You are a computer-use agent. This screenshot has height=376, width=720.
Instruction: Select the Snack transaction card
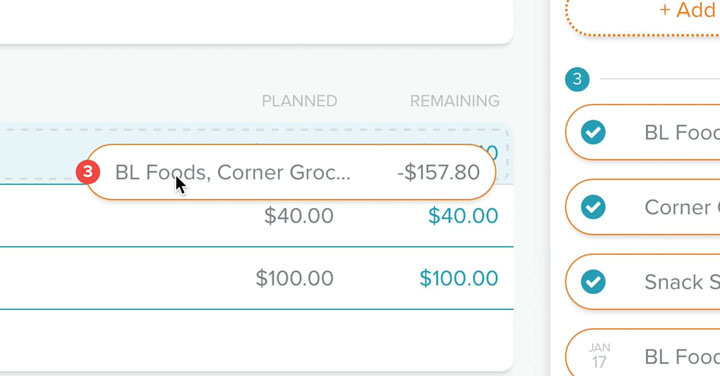point(643,281)
